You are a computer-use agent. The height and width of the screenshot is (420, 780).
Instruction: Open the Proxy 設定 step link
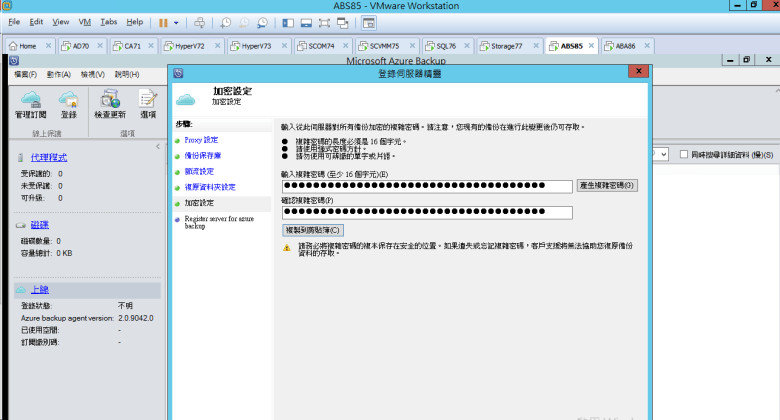pos(201,140)
